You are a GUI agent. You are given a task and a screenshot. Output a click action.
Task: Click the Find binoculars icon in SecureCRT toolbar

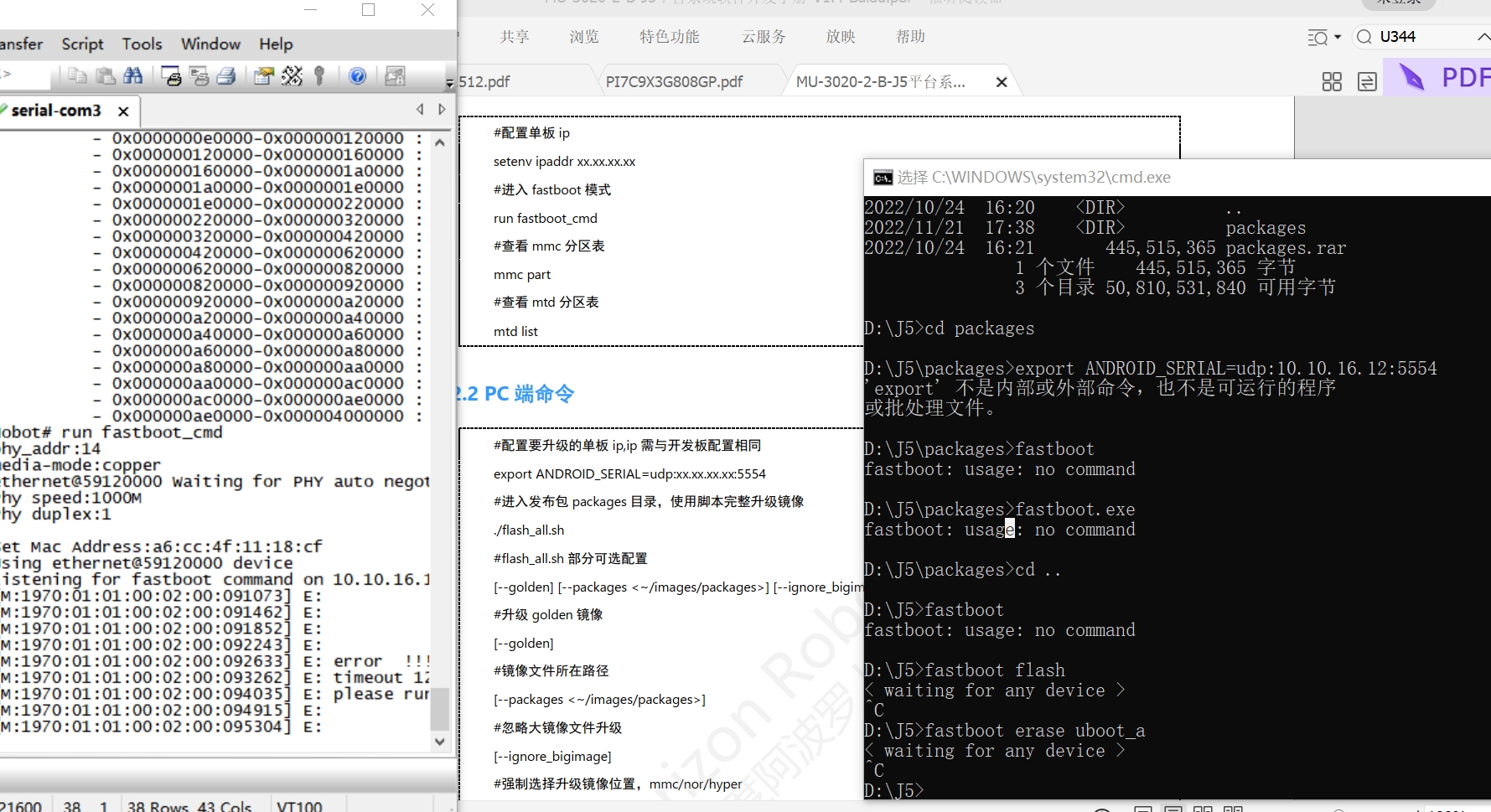click(132, 76)
